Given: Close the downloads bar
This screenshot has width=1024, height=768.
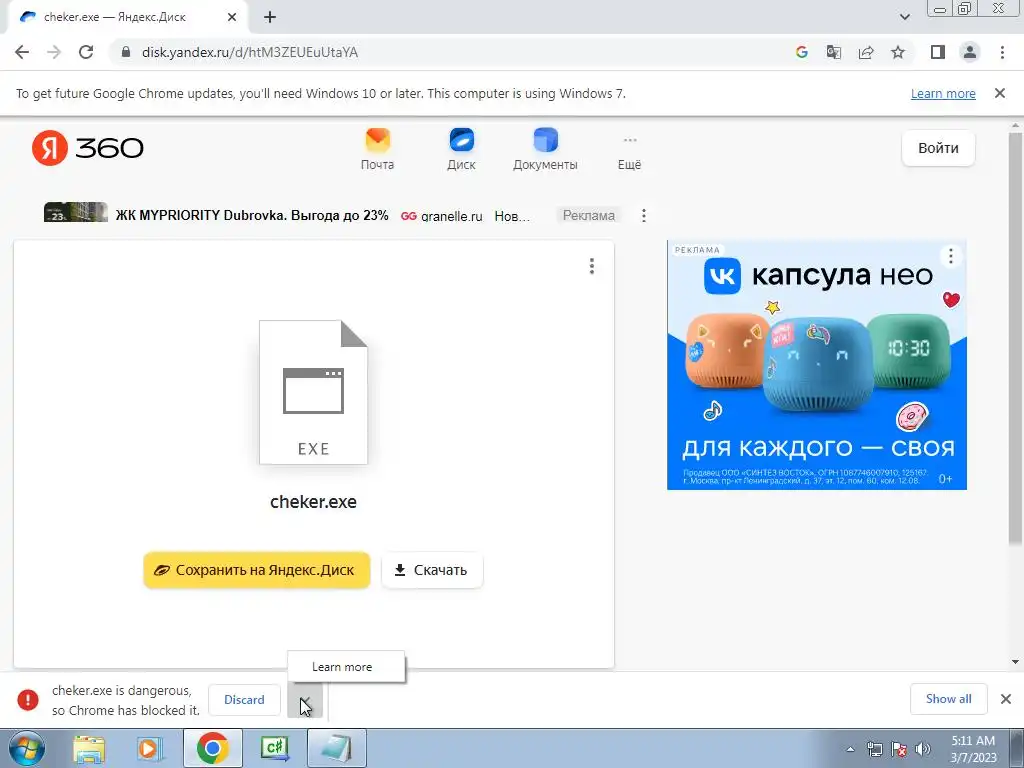Looking at the screenshot, I should [x=1006, y=699].
